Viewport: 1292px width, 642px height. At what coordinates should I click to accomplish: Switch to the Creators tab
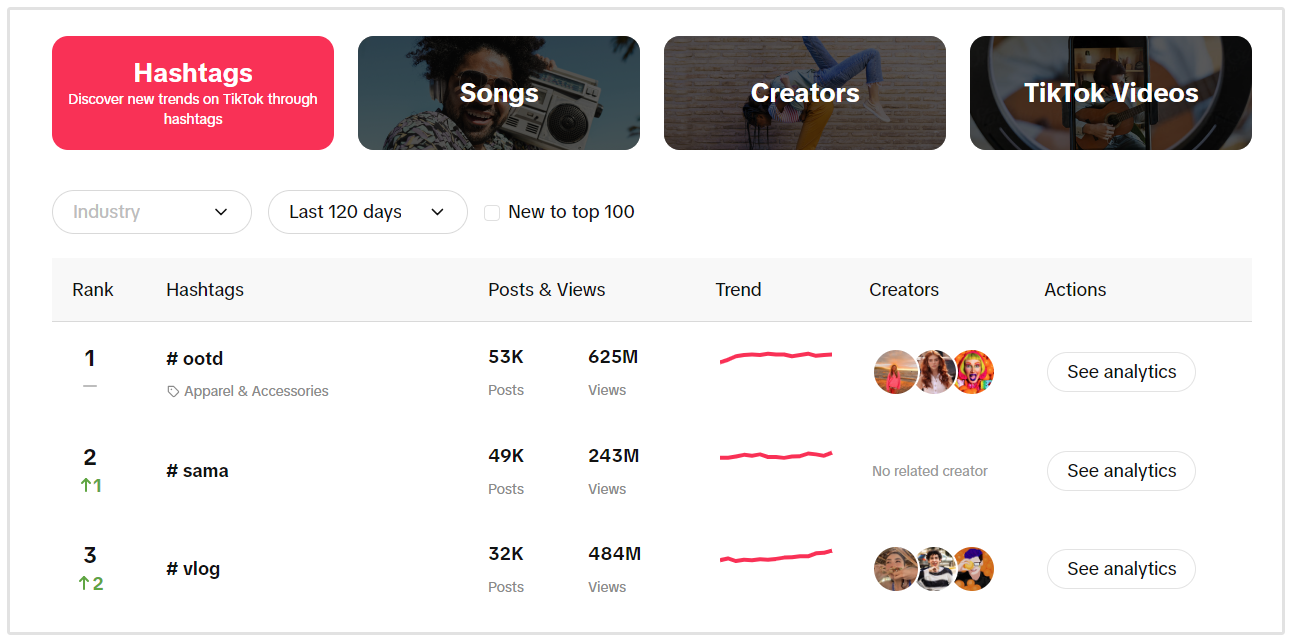point(804,92)
